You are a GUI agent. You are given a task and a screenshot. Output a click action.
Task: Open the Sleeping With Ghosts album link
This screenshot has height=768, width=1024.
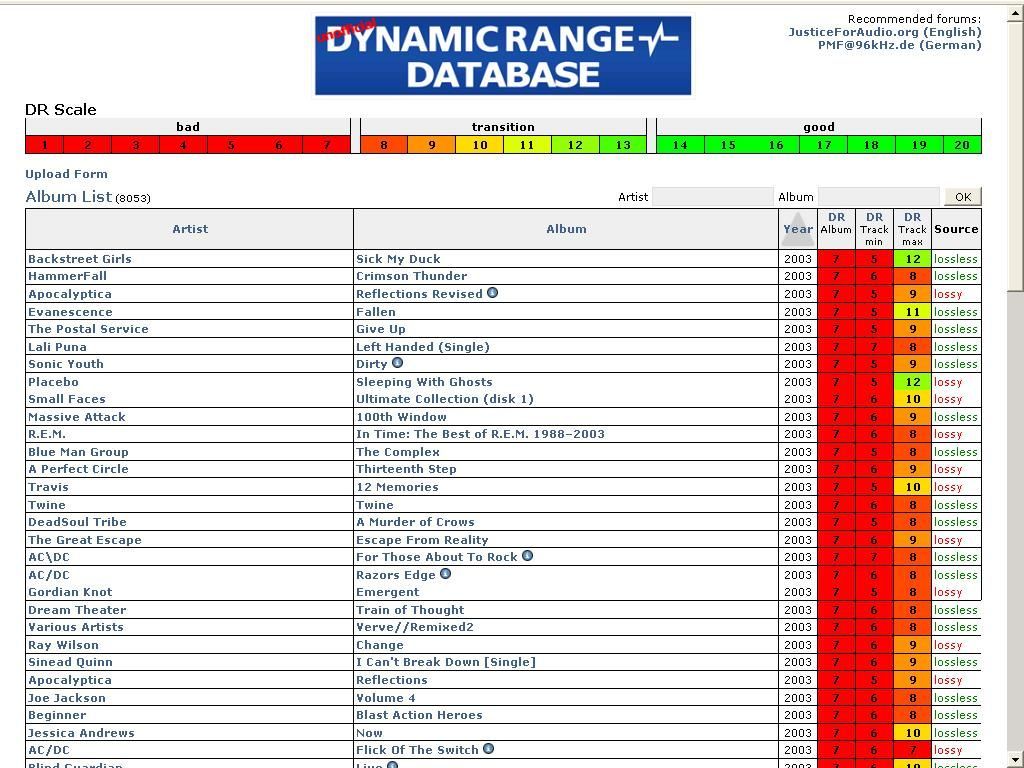point(424,382)
